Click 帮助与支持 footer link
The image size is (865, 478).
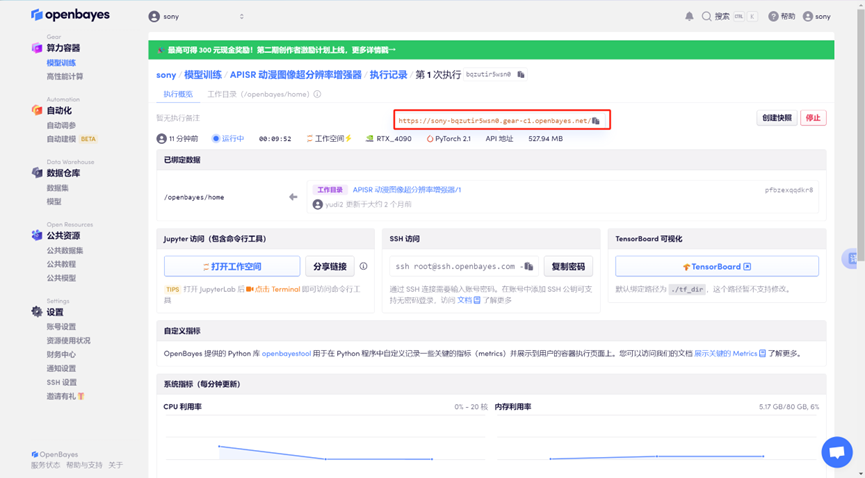tap(84, 465)
